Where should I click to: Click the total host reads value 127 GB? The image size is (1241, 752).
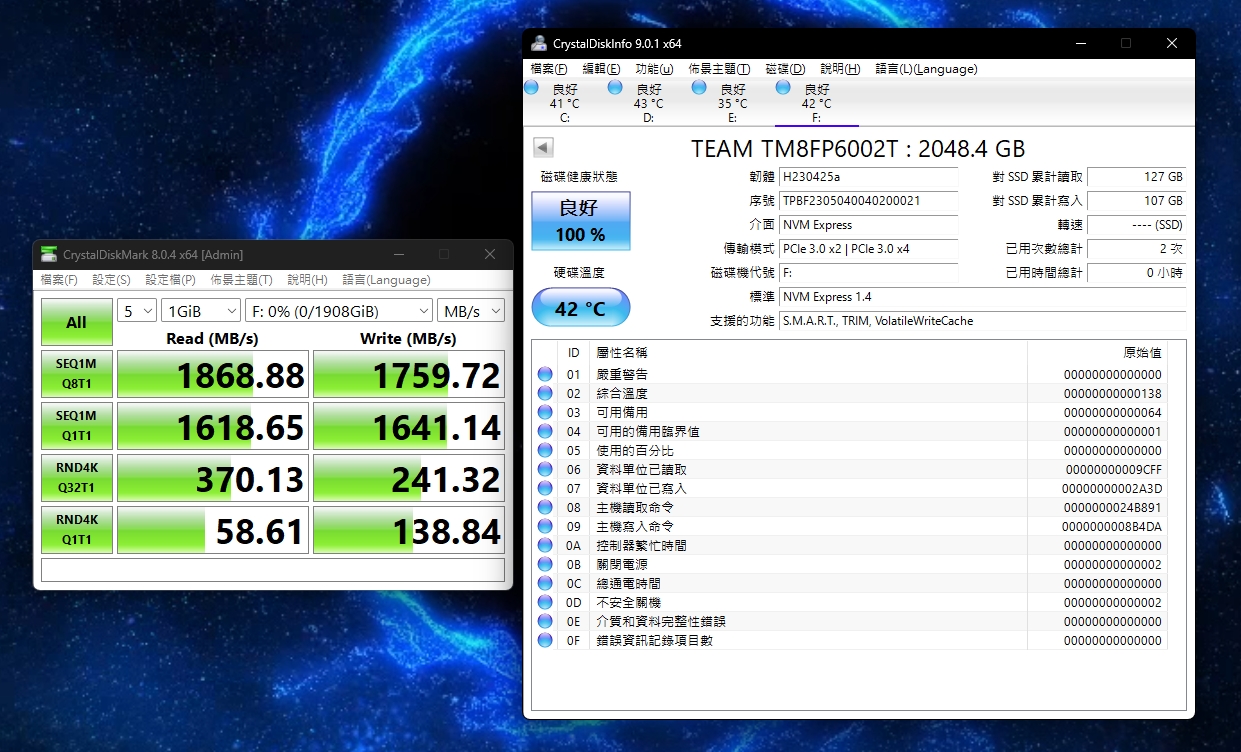pyautogui.click(x=1137, y=177)
